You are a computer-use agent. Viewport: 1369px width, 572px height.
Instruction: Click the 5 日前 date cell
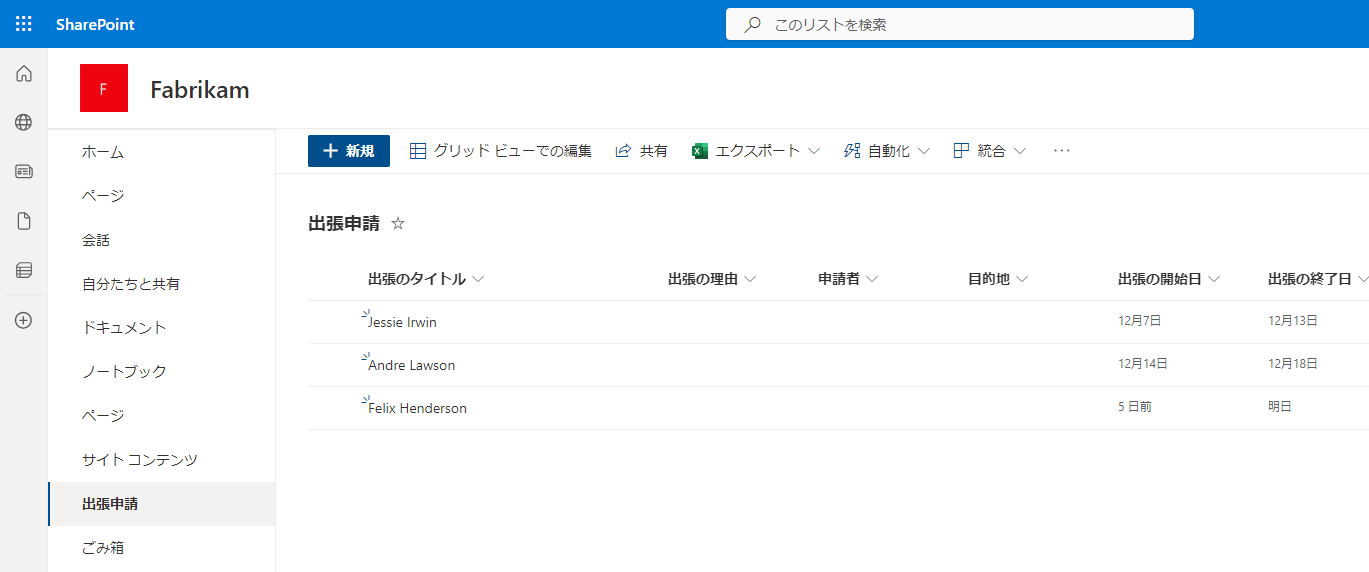pyautogui.click(x=1135, y=407)
